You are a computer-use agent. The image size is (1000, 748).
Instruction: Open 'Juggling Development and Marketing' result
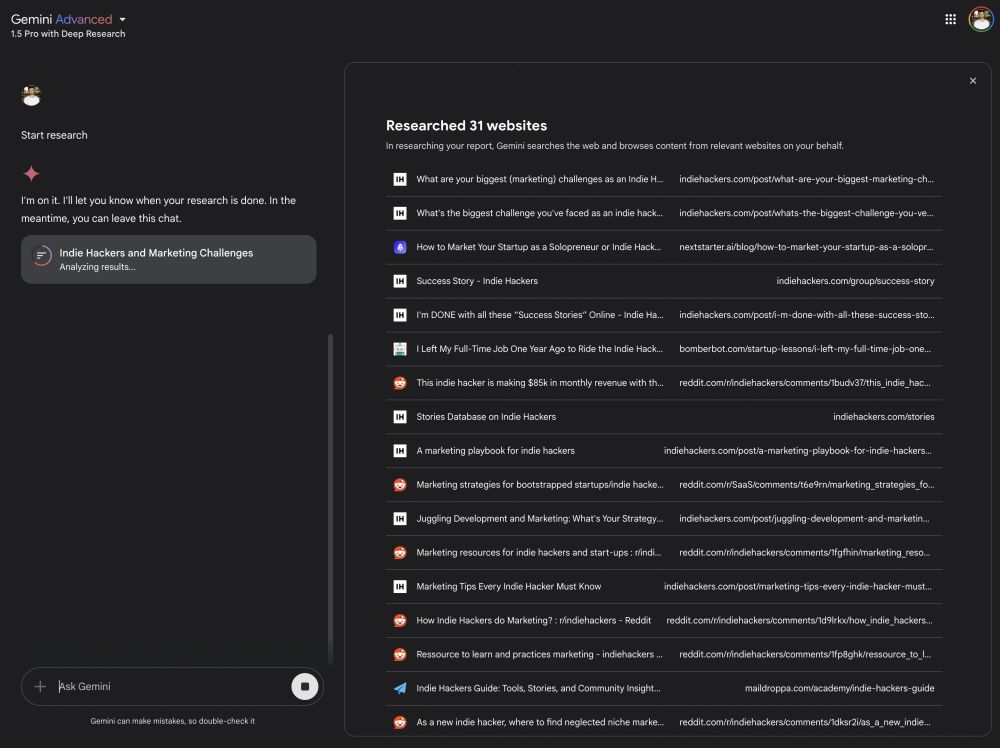point(540,518)
